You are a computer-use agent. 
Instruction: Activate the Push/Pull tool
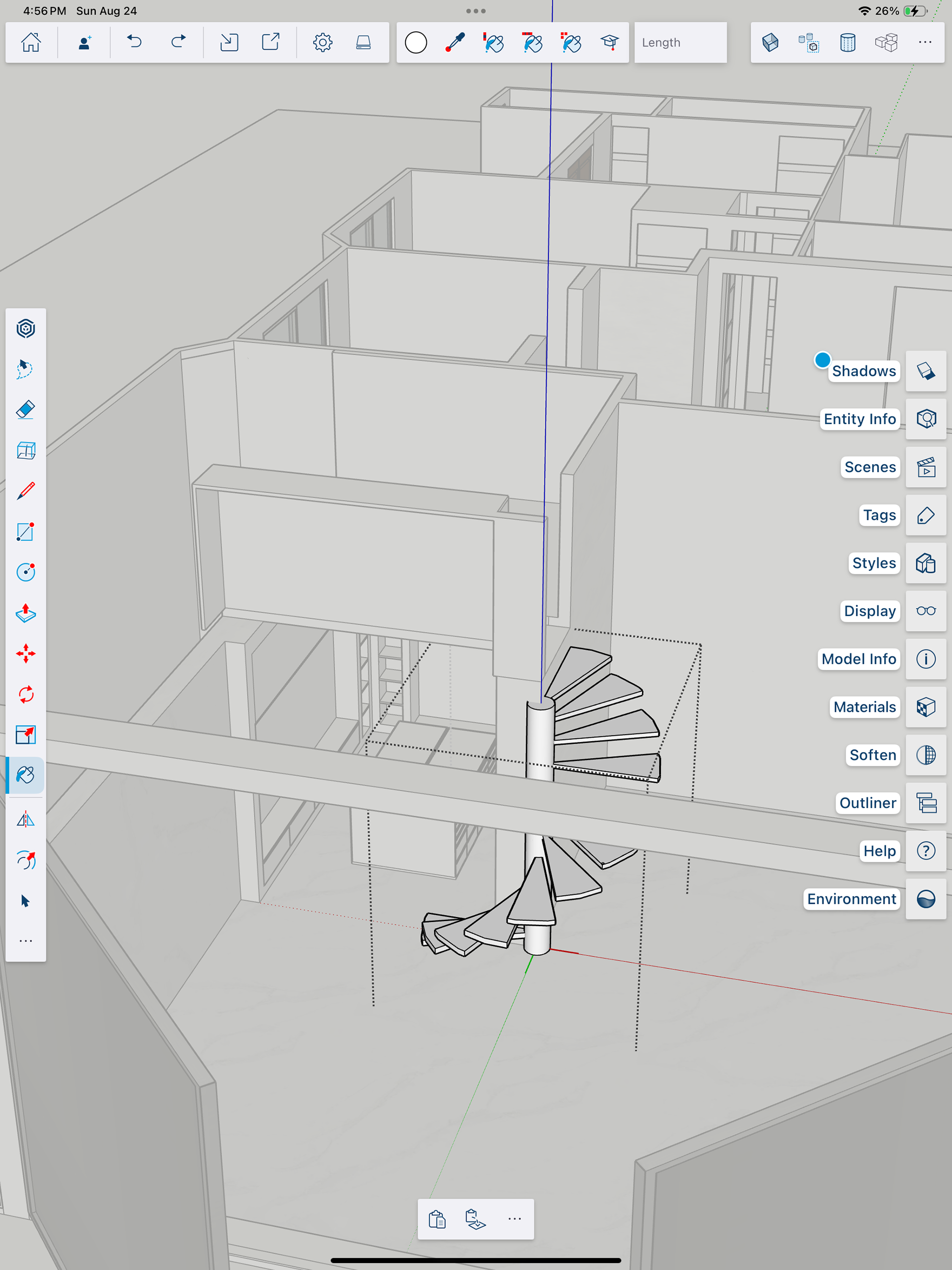(x=26, y=613)
